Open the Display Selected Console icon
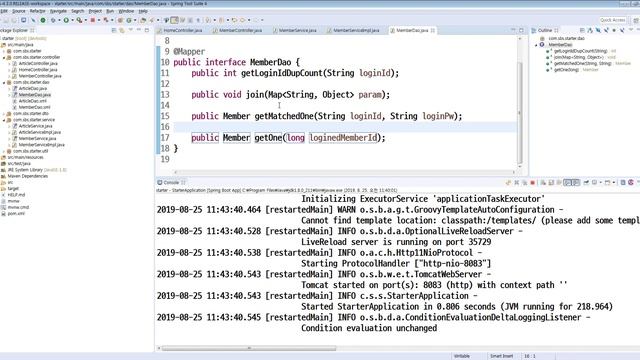This screenshot has width=640, height=360. pos(594,183)
